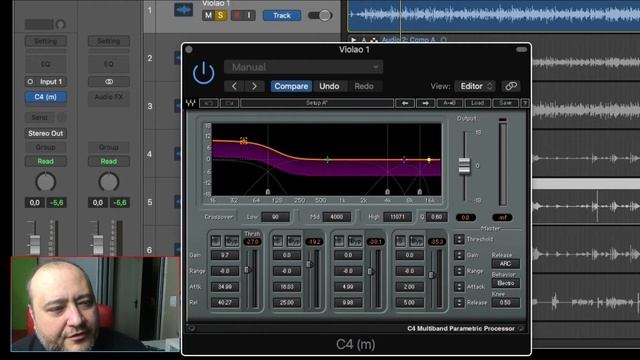The height and width of the screenshot is (360, 640).
Task: Toggle solo S on Violao 1 track
Action: point(220,16)
